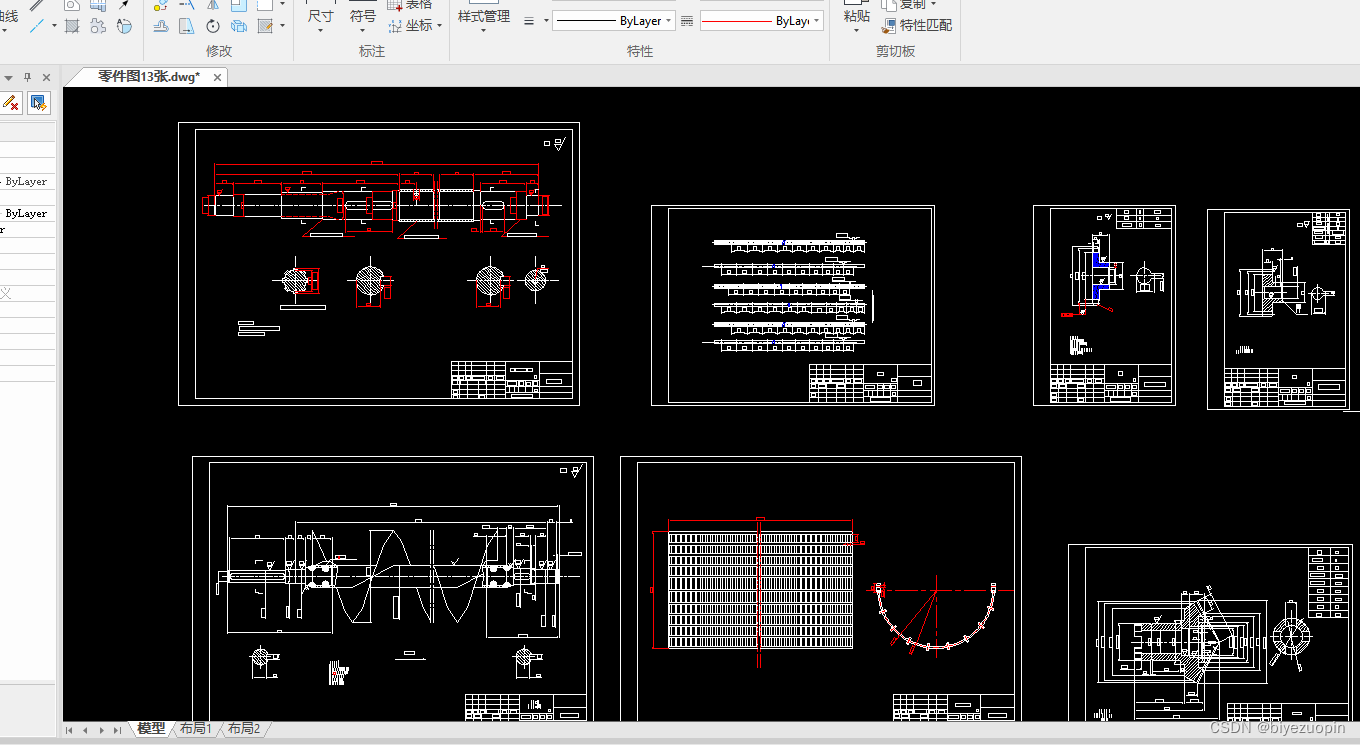Select the rack strips drawing sheet
This screenshot has height=745, width=1360.
point(793,305)
